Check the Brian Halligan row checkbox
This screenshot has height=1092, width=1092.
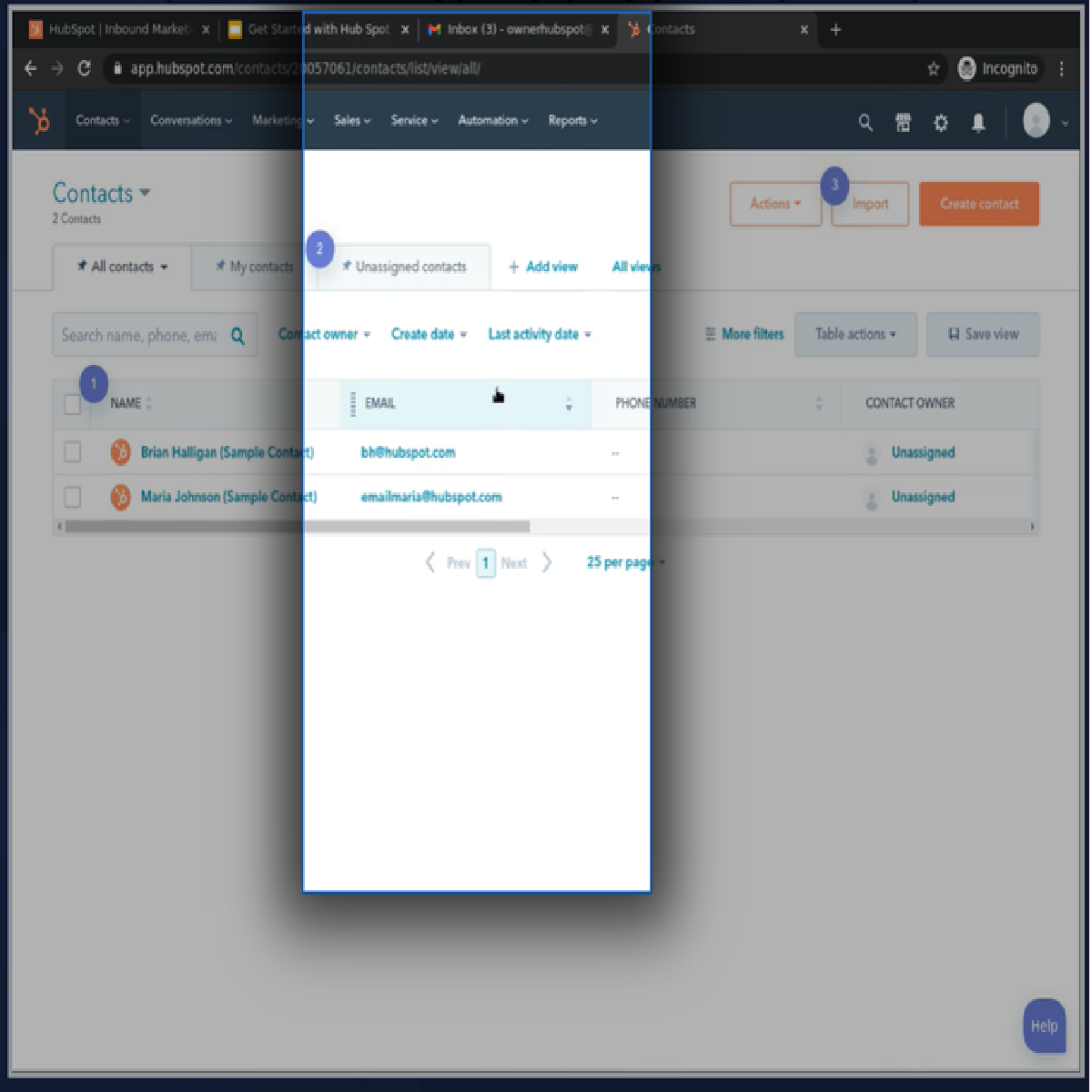point(73,452)
